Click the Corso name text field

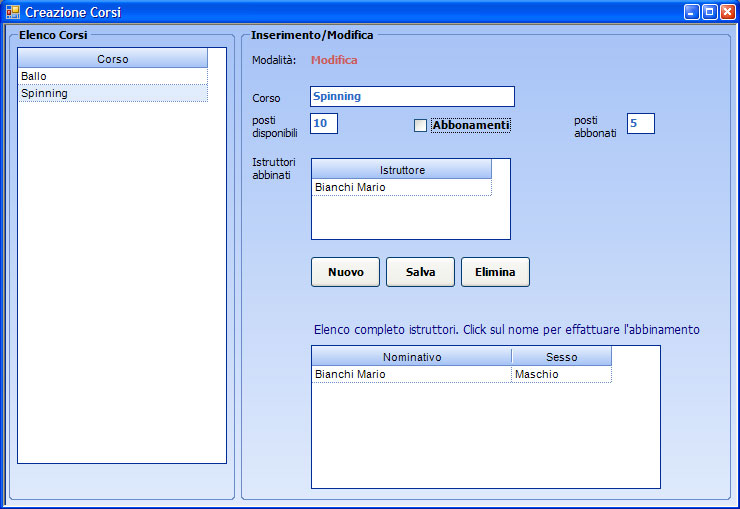[412, 97]
